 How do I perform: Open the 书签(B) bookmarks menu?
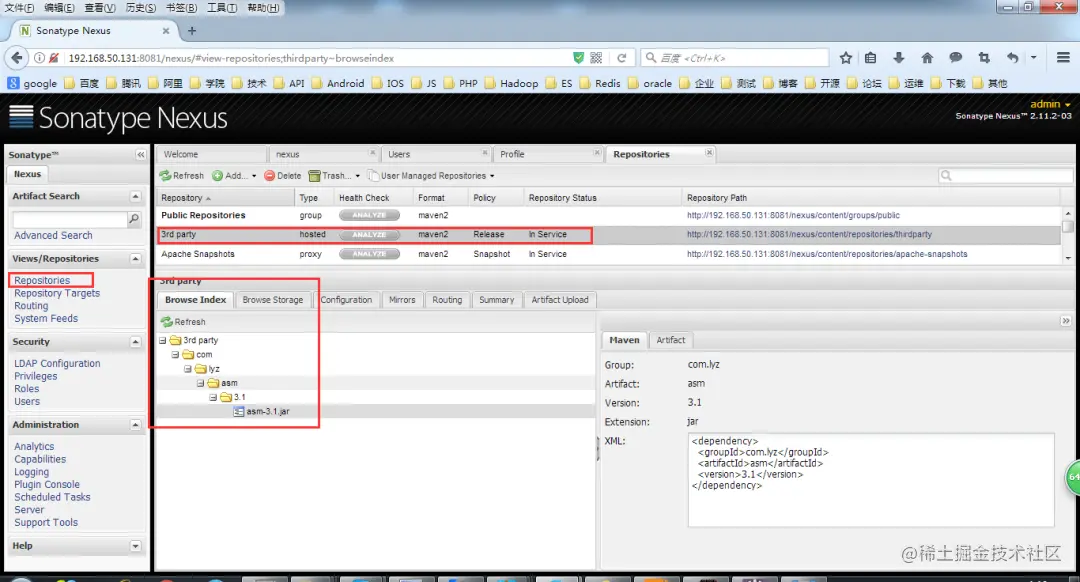181,8
